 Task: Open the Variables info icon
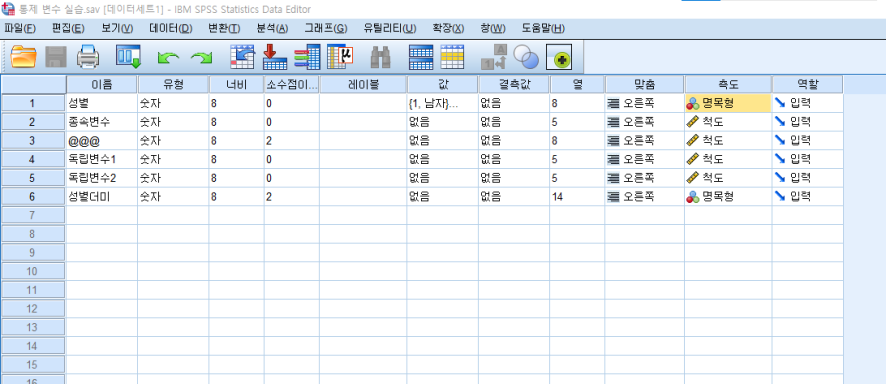(307, 57)
